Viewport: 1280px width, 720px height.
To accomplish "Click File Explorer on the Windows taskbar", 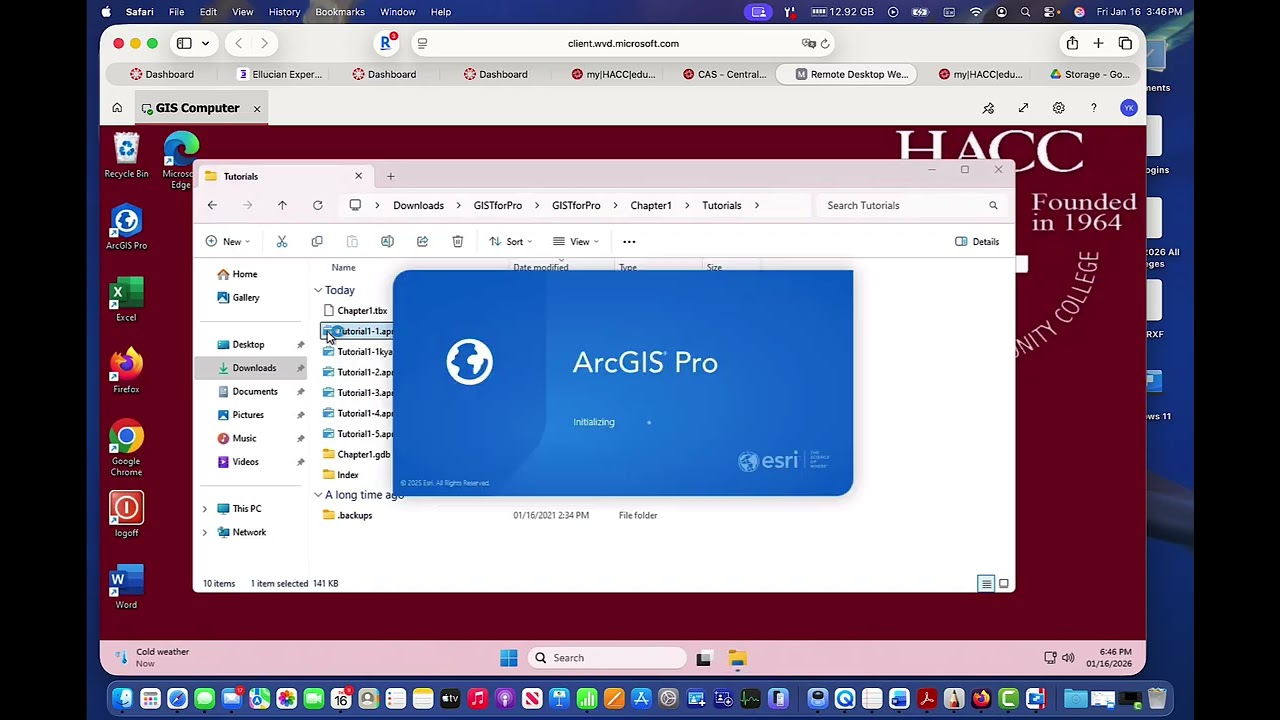I will coord(737,658).
